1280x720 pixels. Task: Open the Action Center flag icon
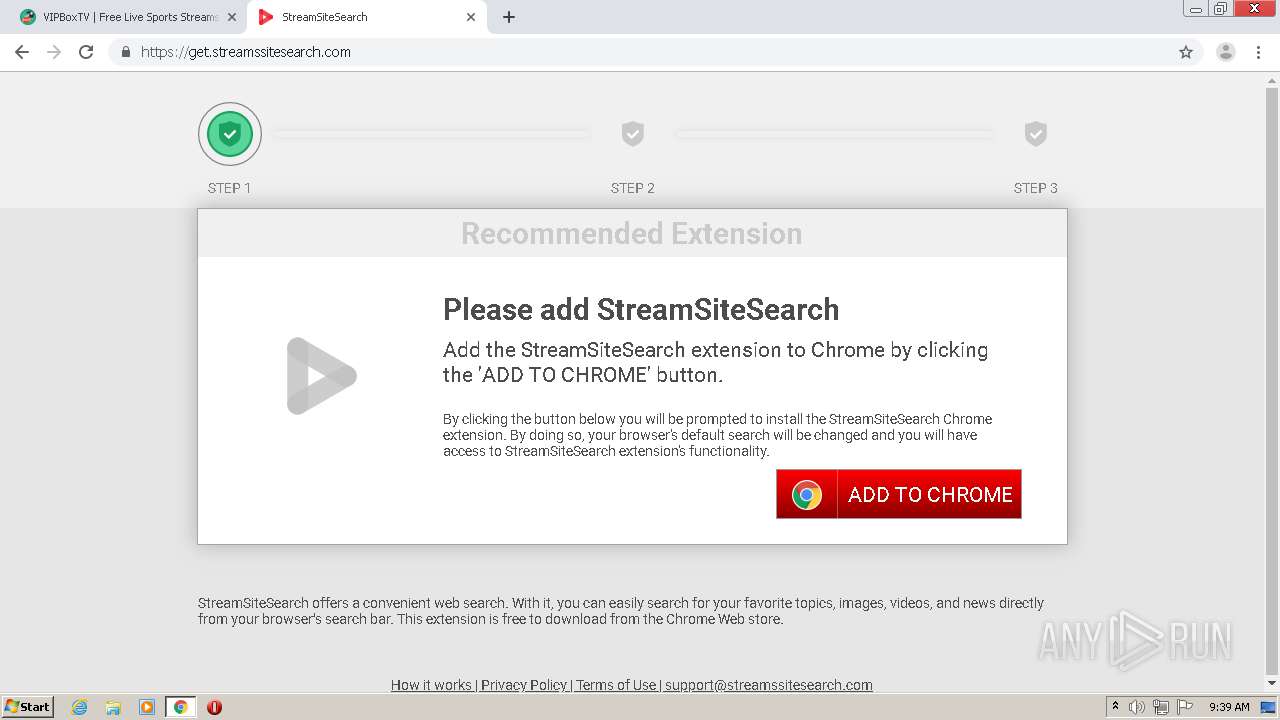(x=1185, y=707)
